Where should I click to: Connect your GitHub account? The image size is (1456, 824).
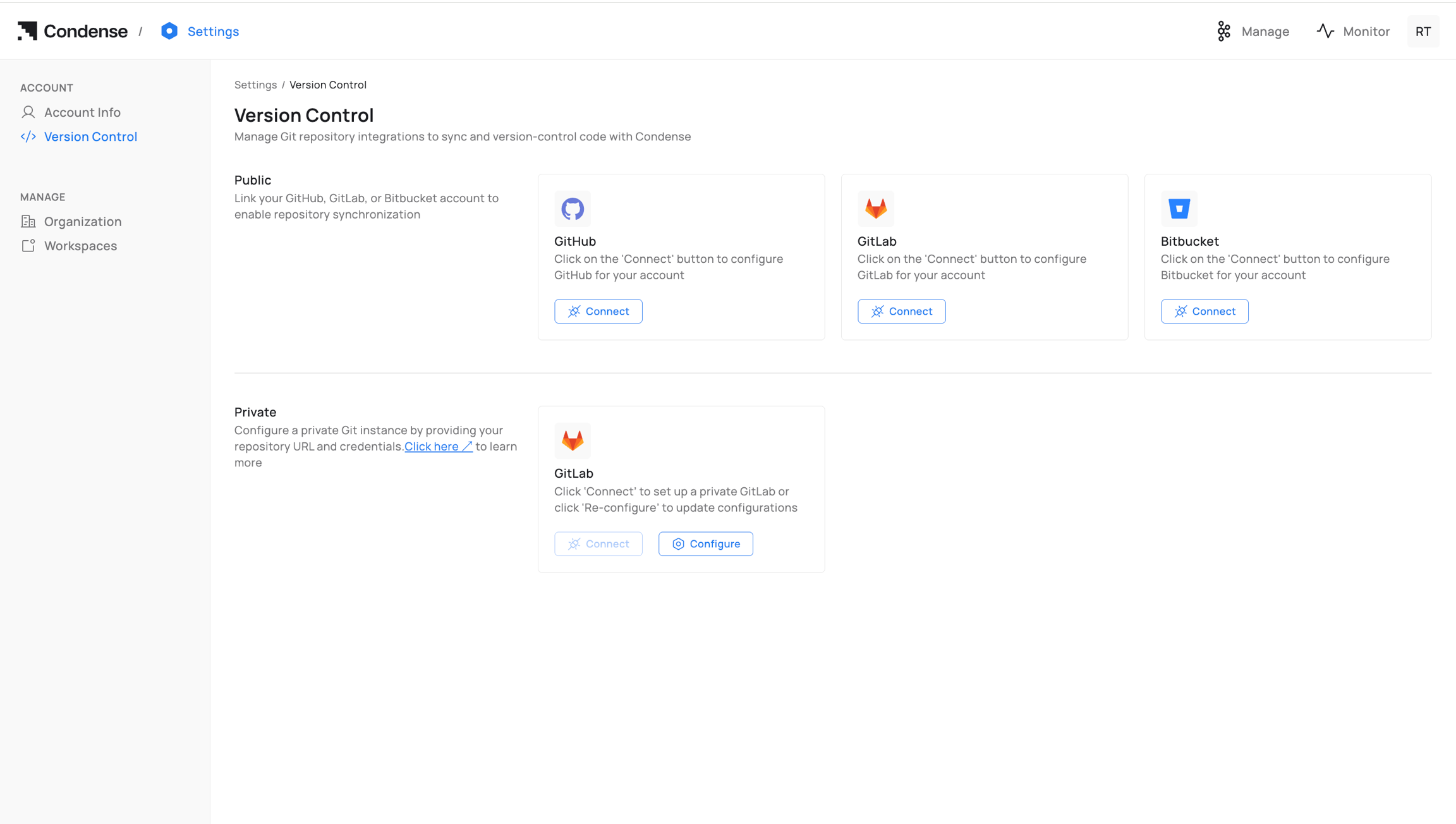(x=598, y=312)
